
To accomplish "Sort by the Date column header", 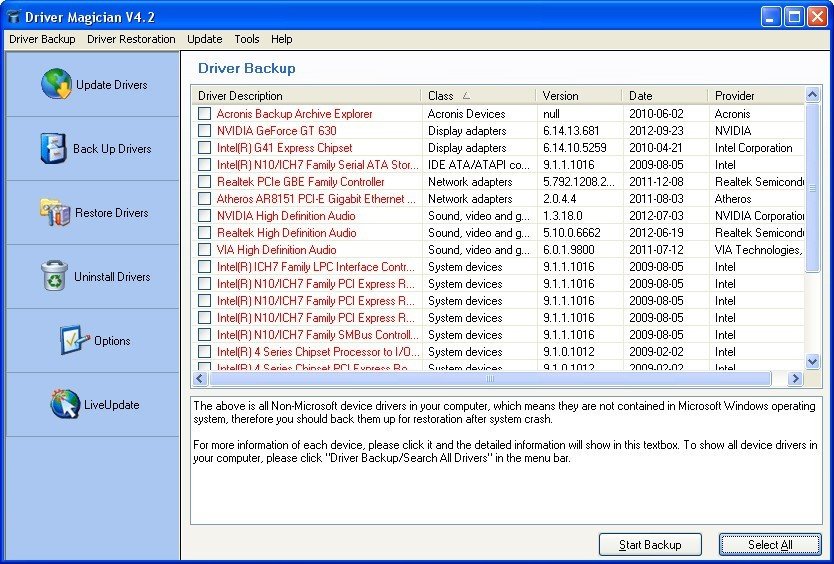I will click(665, 96).
